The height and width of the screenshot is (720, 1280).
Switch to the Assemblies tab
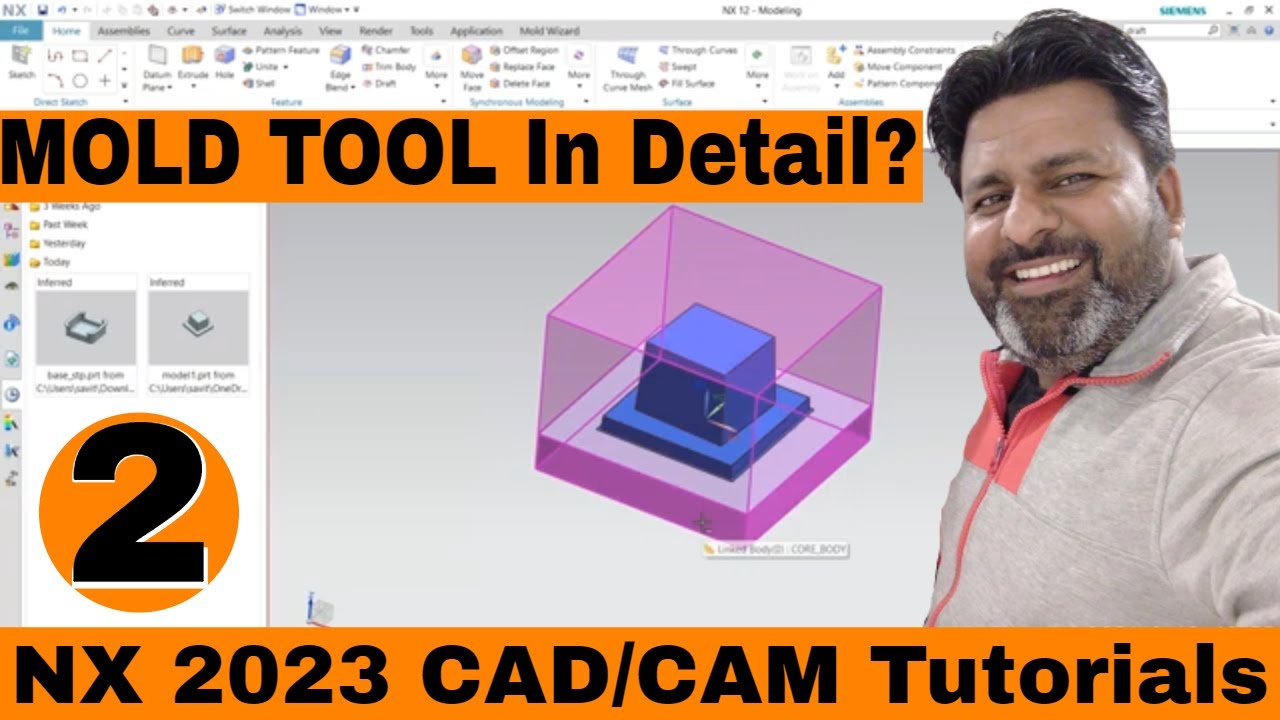click(x=124, y=31)
